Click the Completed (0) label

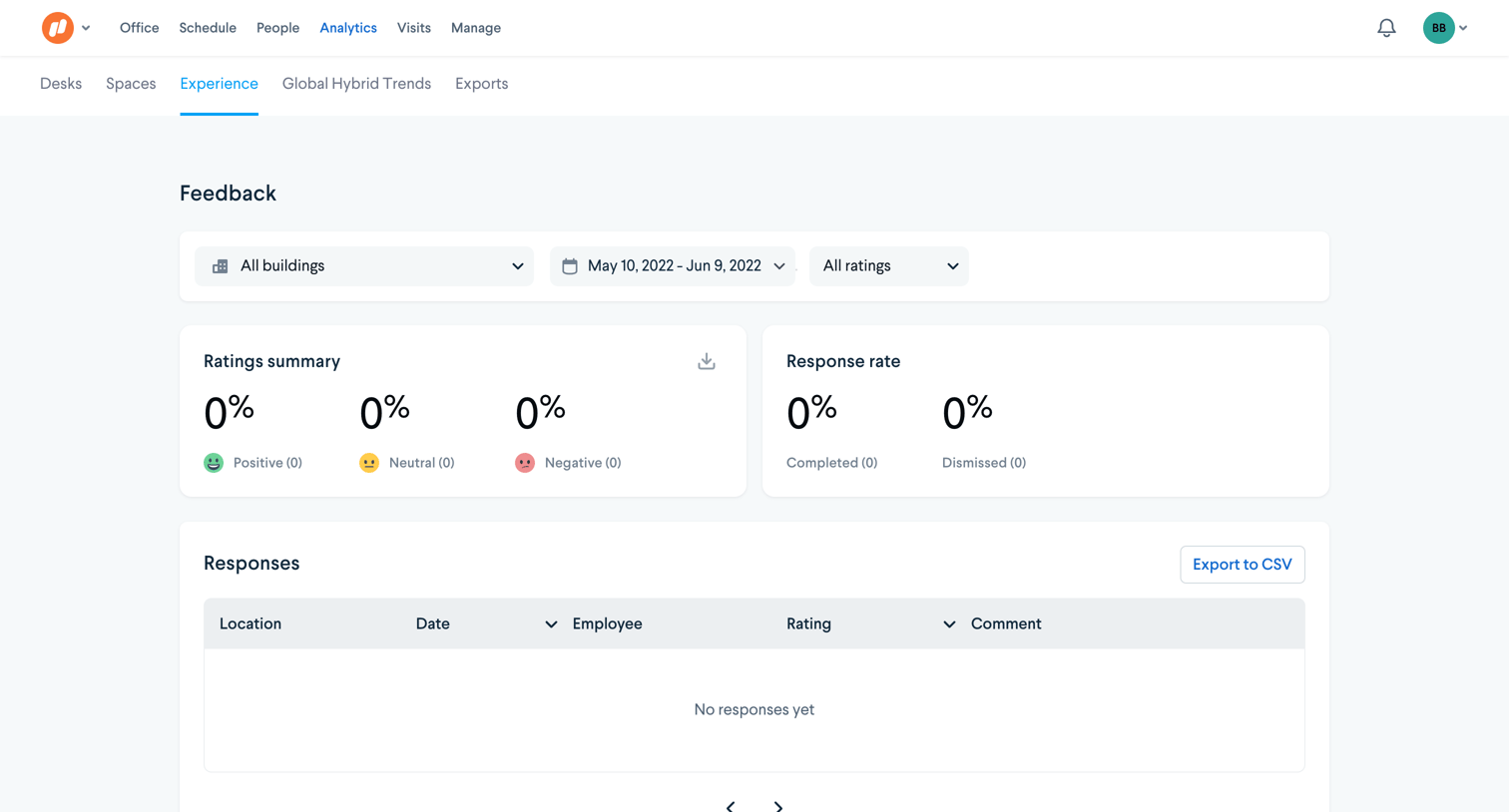pos(831,463)
